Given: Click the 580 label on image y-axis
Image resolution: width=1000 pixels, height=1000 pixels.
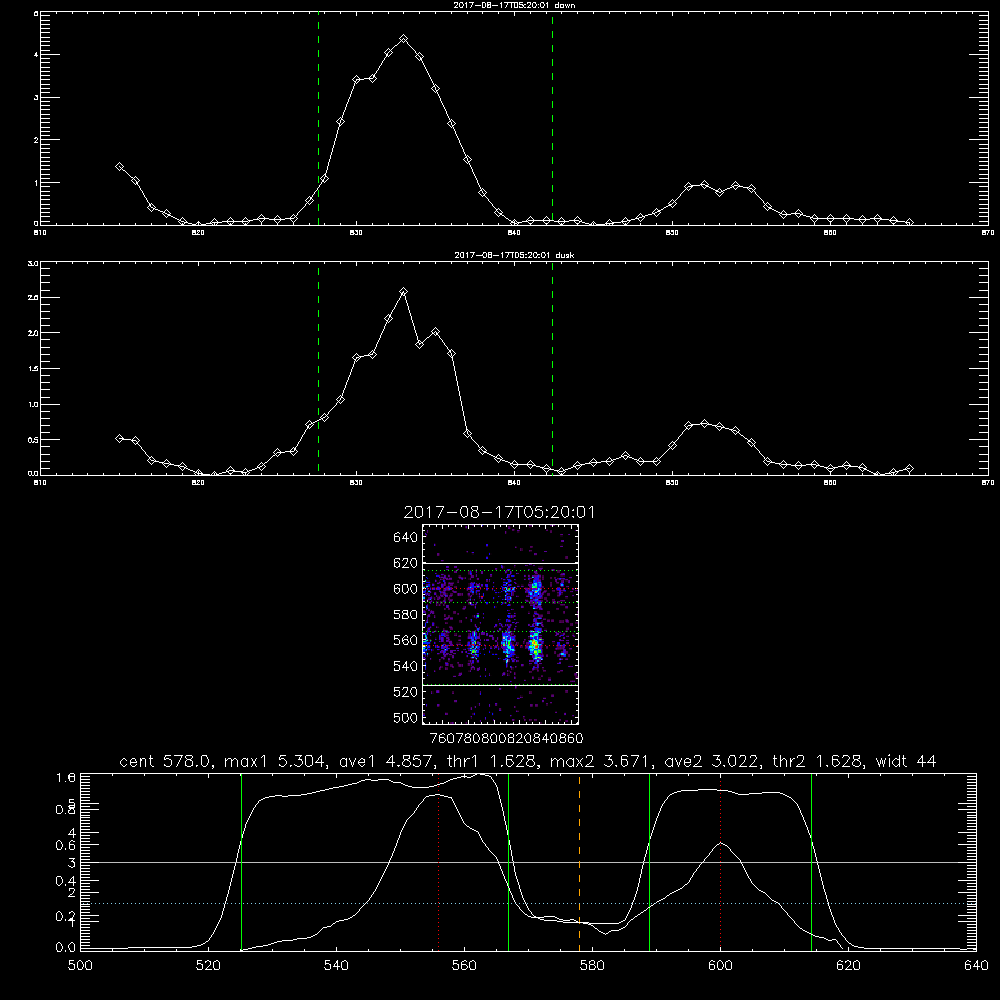Looking at the screenshot, I should (x=406, y=614).
